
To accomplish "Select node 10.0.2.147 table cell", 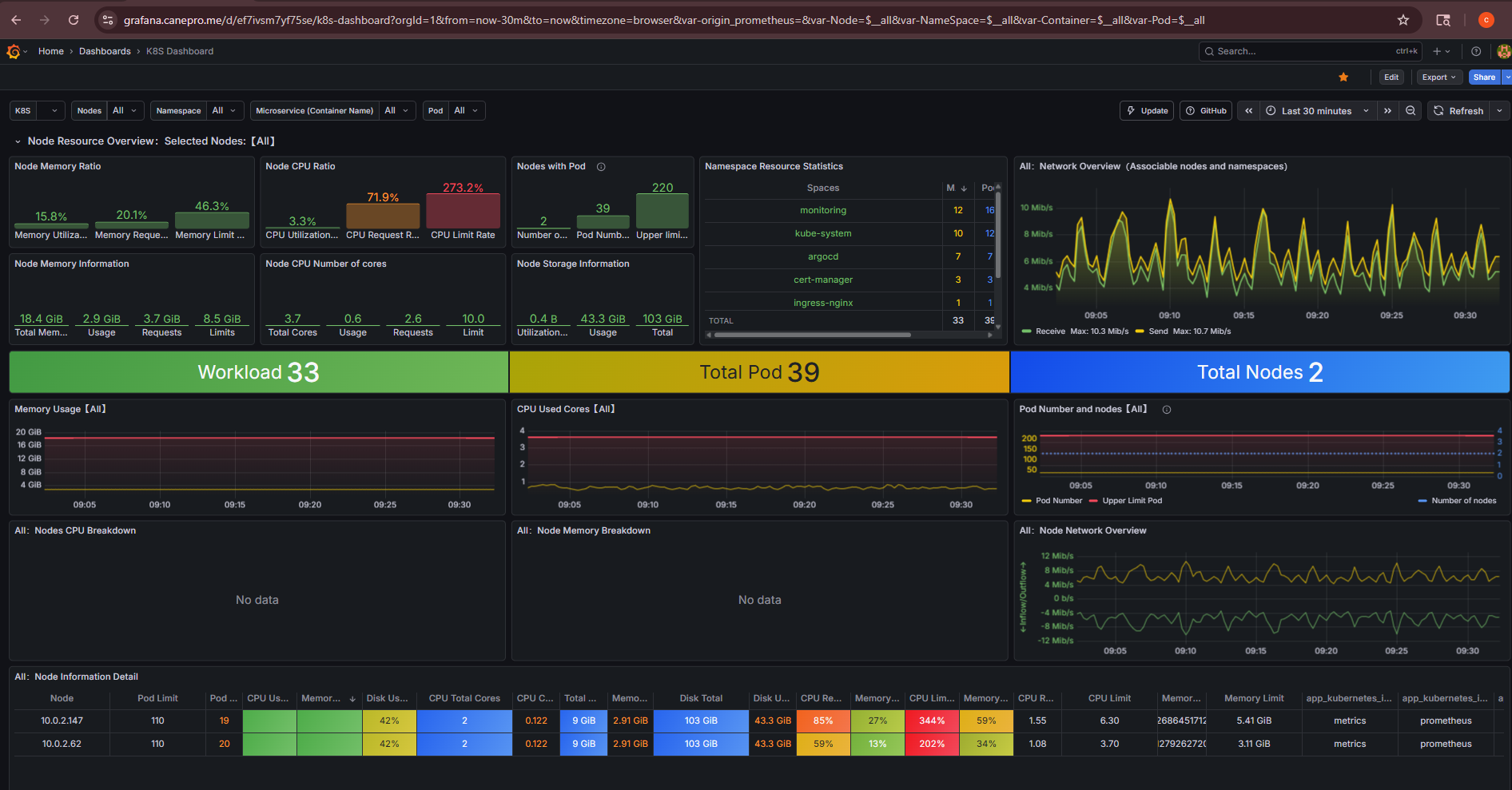I will coord(62,721).
